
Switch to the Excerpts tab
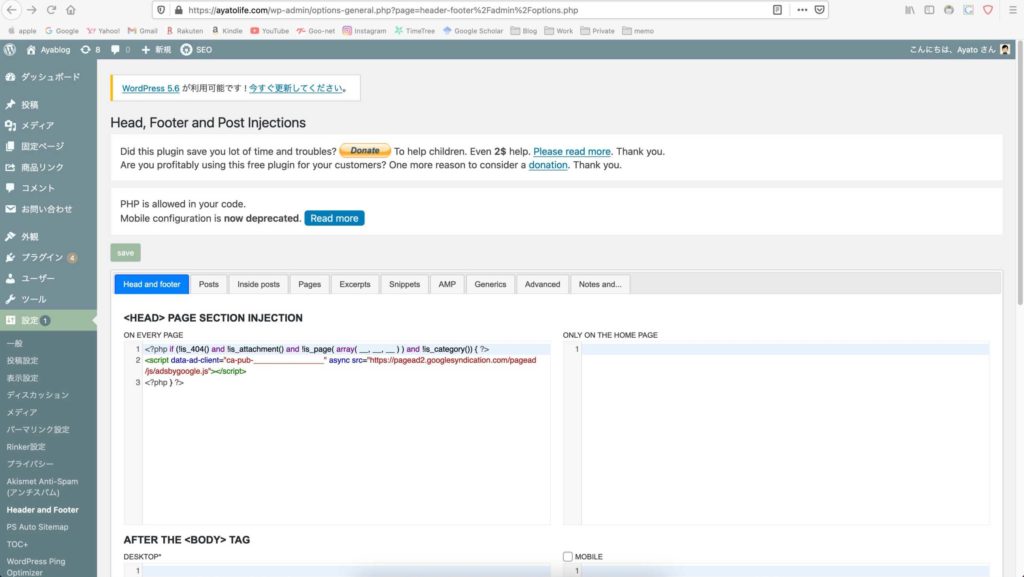[355, 284]
